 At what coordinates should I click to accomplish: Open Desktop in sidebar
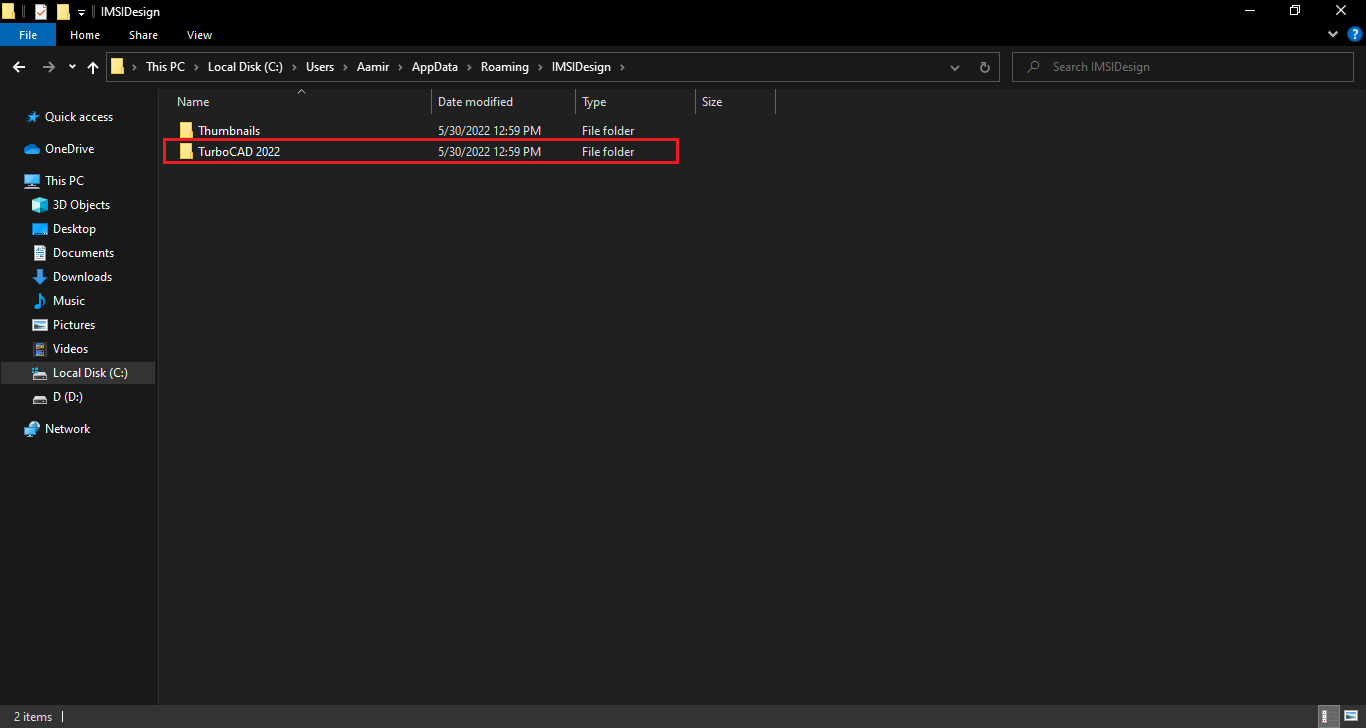tap(74, 229)
